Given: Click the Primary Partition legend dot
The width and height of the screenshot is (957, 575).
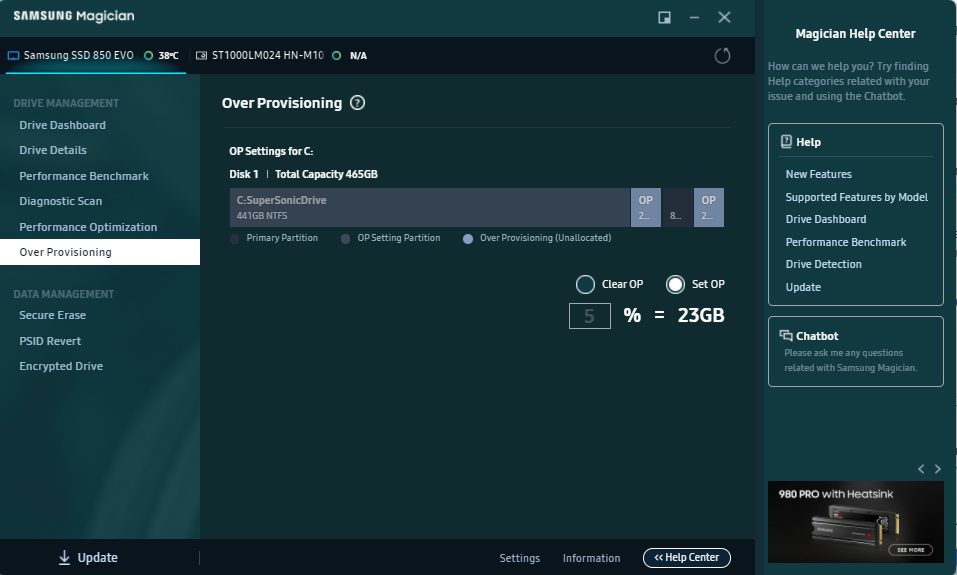Looking at the screenshot, I should pyautogui.click(x=234, y=239).
